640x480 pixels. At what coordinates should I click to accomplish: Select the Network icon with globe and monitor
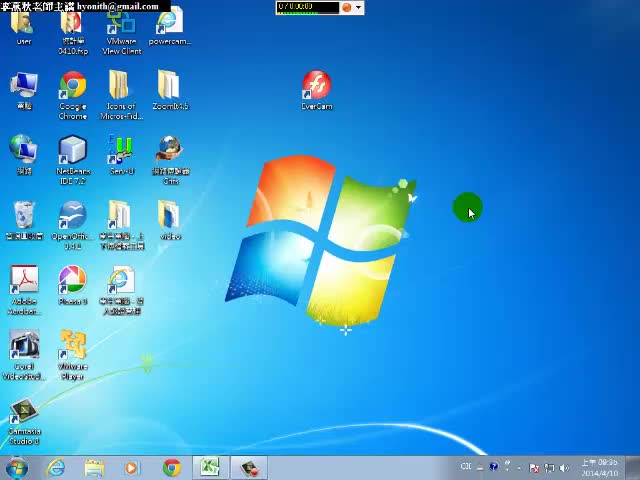click(x=24, y=156)
